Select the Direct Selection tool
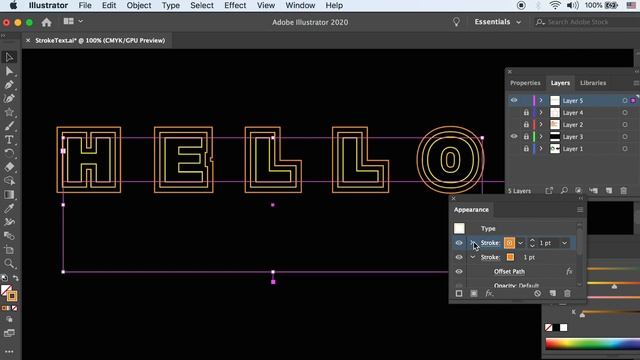This screenshot has height=360, width=640. (x=9, y=71)
